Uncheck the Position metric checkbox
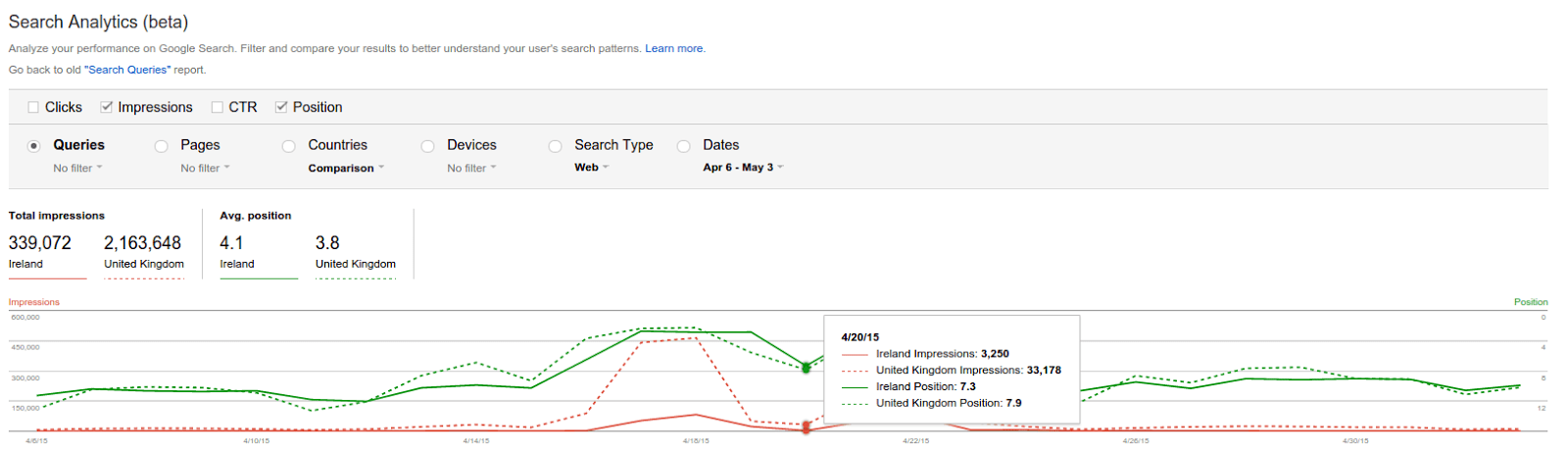 (281, 107)
